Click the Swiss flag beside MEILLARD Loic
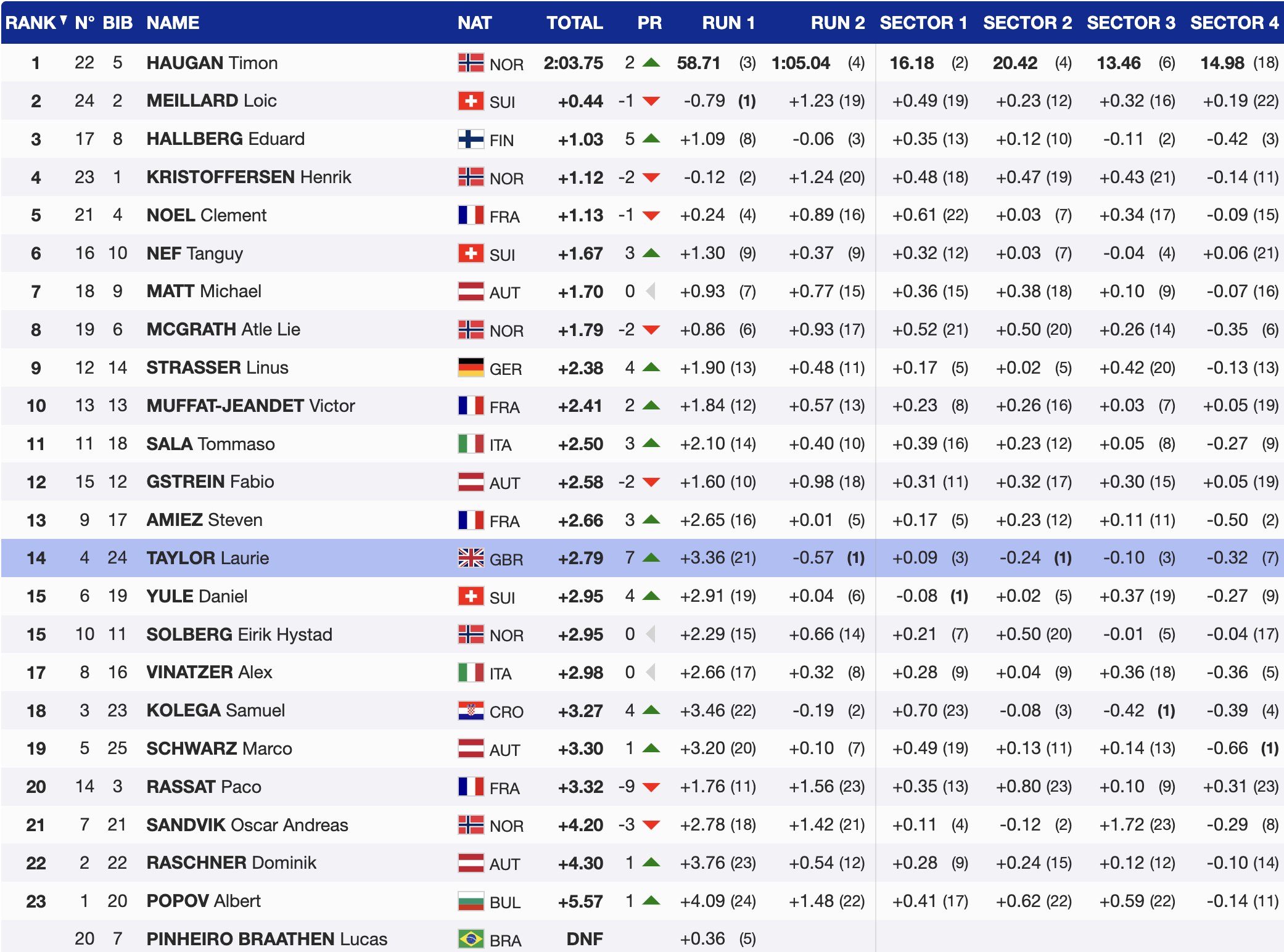Viewport: 1284px width, 952px height. [471, 101]
